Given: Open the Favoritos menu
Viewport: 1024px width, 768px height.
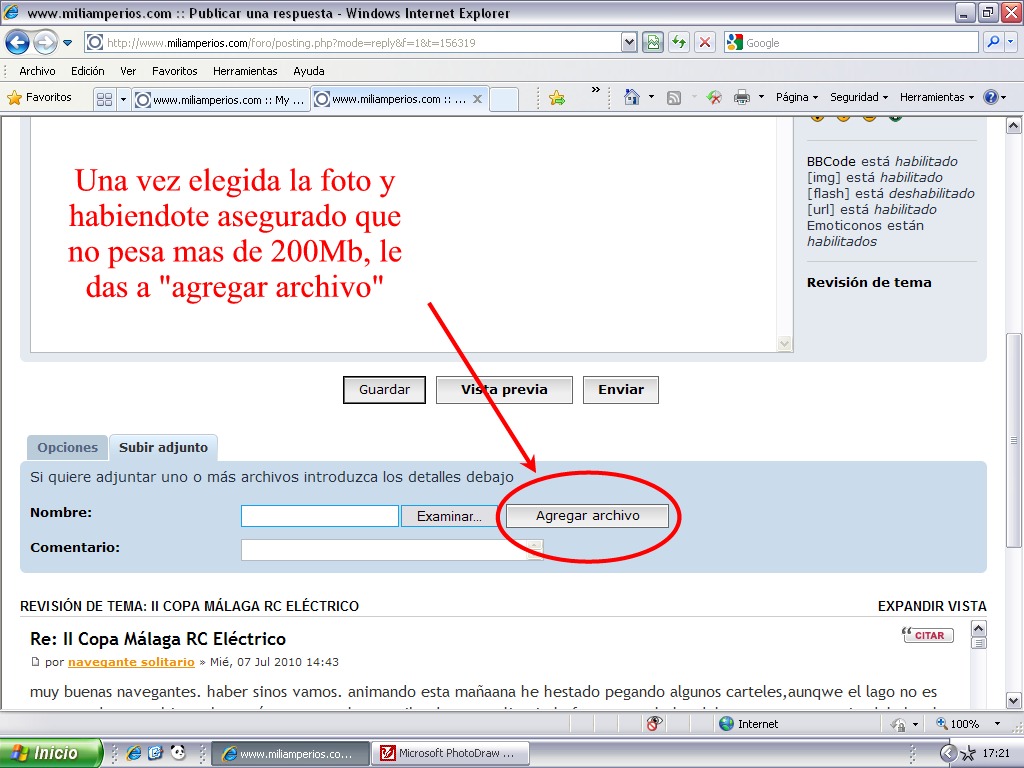Looking at the screenshot, I should (174, 71).
